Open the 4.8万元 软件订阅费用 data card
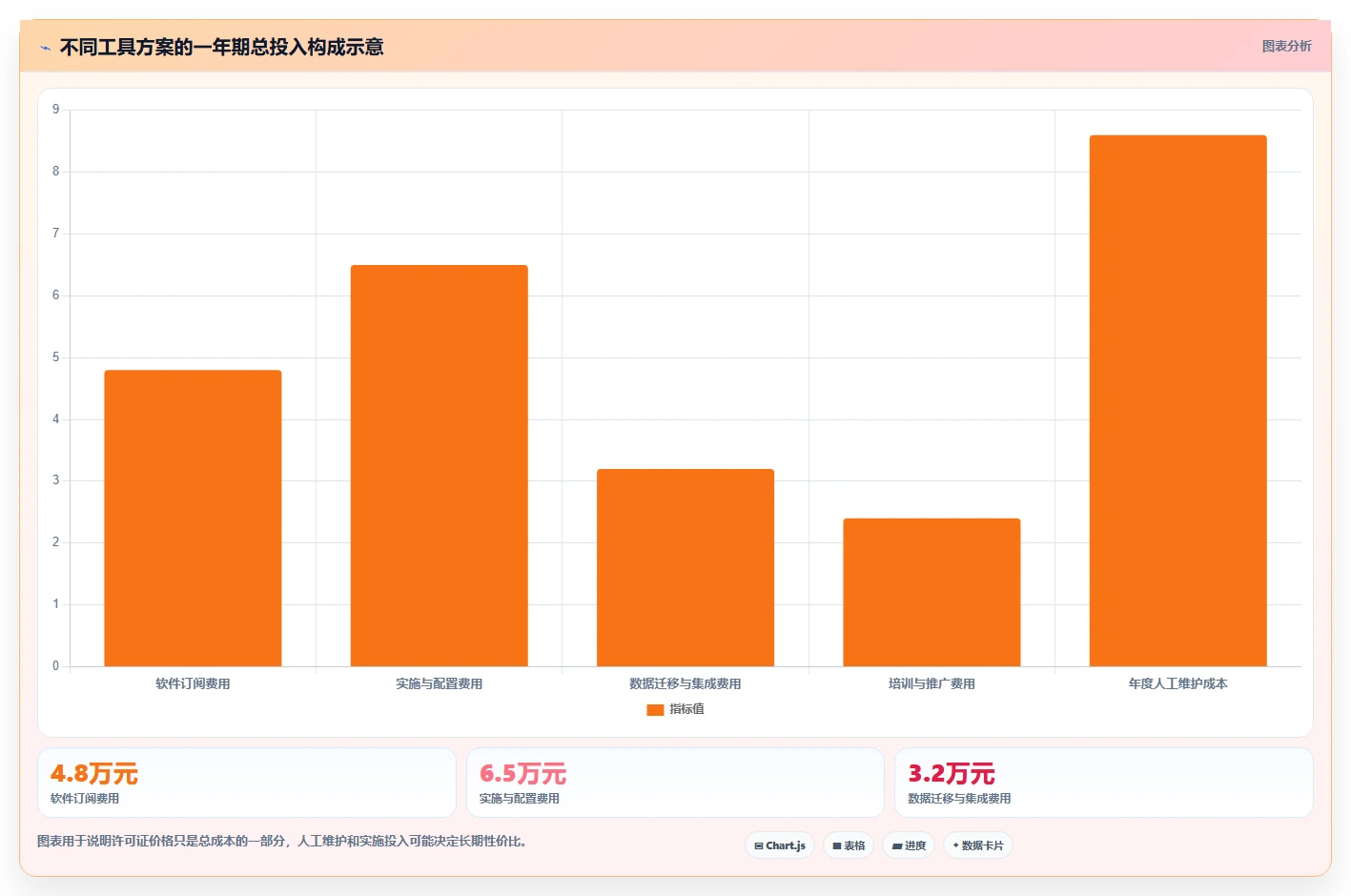Screen dimensions: 1351x896 click(x=247, y=783)
